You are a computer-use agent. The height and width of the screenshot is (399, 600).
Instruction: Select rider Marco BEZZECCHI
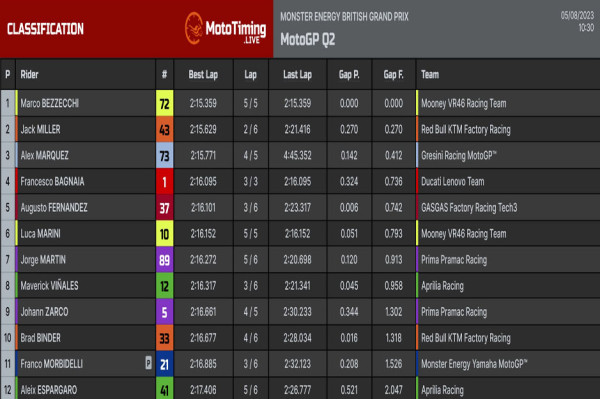(50, 103)
